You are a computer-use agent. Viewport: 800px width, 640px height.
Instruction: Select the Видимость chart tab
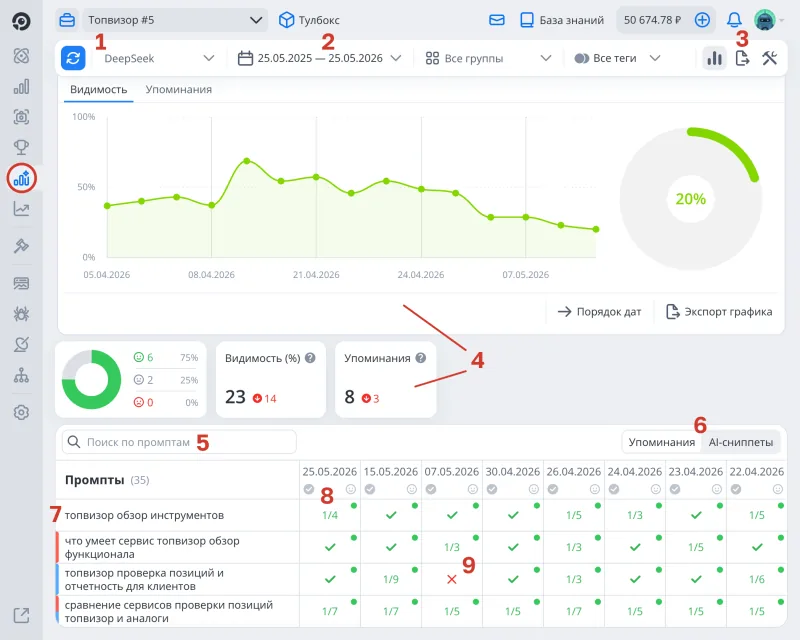coord(98,89)
